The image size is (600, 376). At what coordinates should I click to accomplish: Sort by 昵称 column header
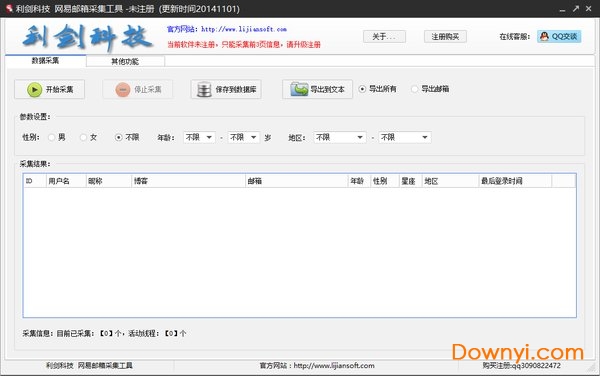pyautogui.click(x=109, y=181)
